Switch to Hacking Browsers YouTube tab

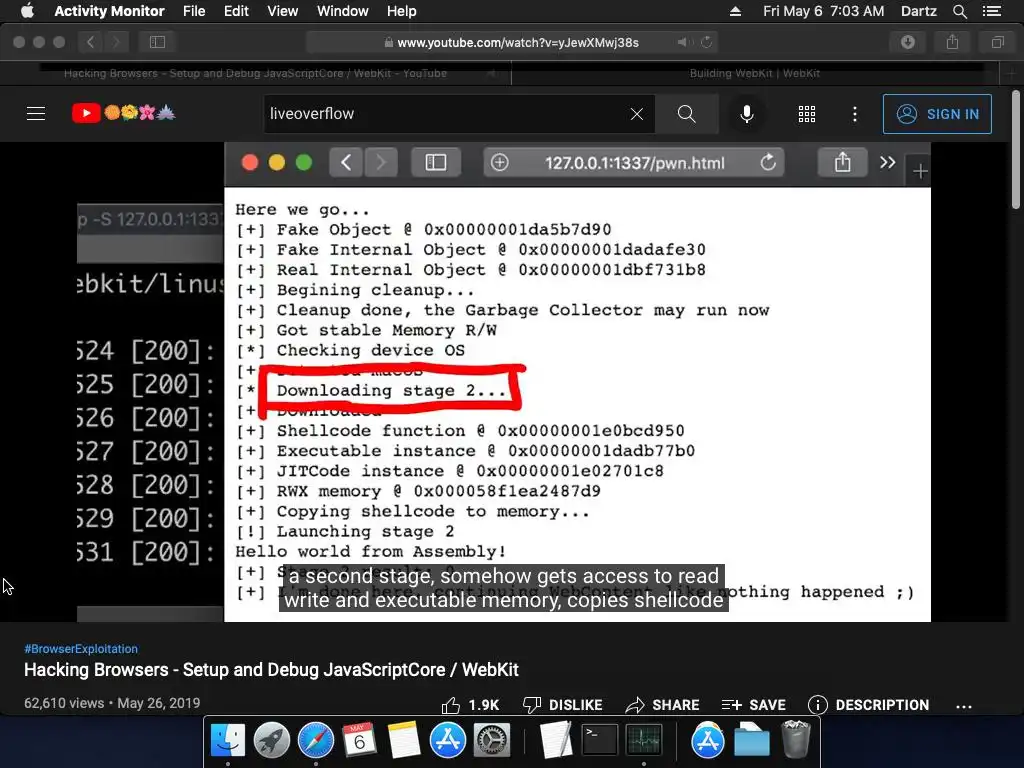click(255, 73)
